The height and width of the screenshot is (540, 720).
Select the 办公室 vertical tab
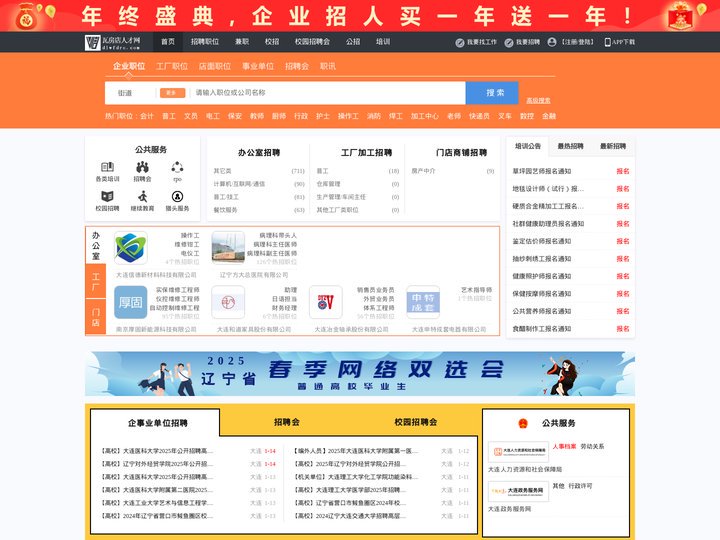96,246
